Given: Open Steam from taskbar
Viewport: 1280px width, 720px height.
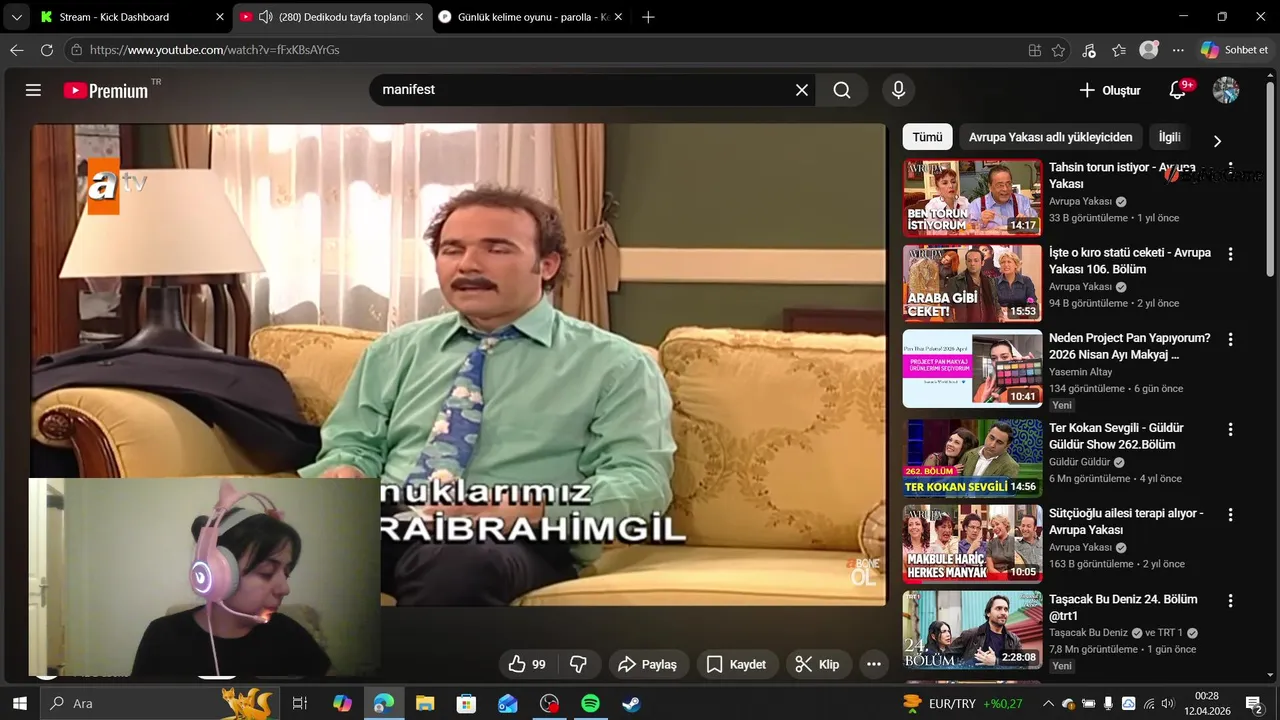Looking at the screenshot, I should pyautogui.click(x=631, y=703).
